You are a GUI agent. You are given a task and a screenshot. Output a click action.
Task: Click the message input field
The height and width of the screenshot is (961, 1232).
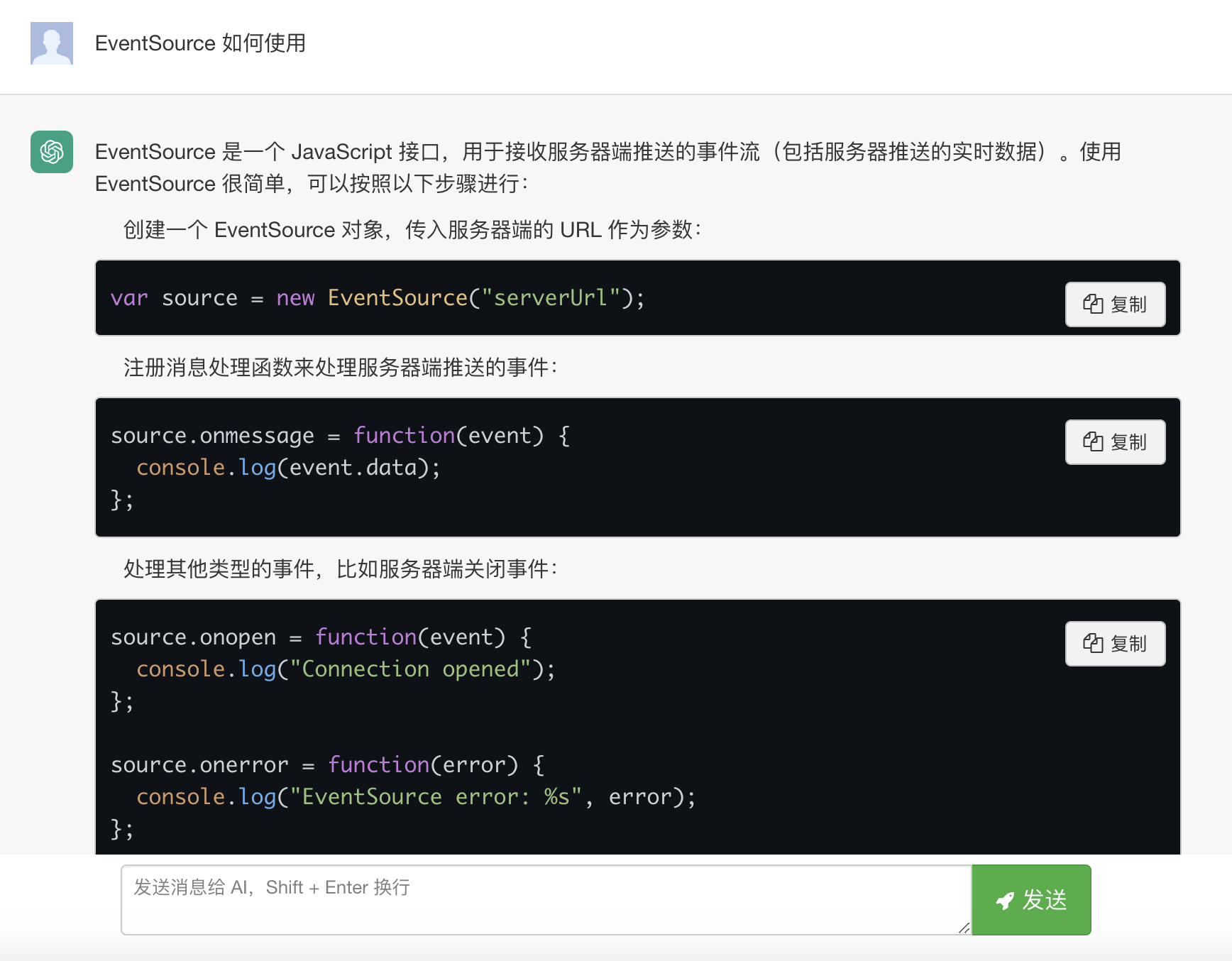pyautogui.click(x=546, y=899)
